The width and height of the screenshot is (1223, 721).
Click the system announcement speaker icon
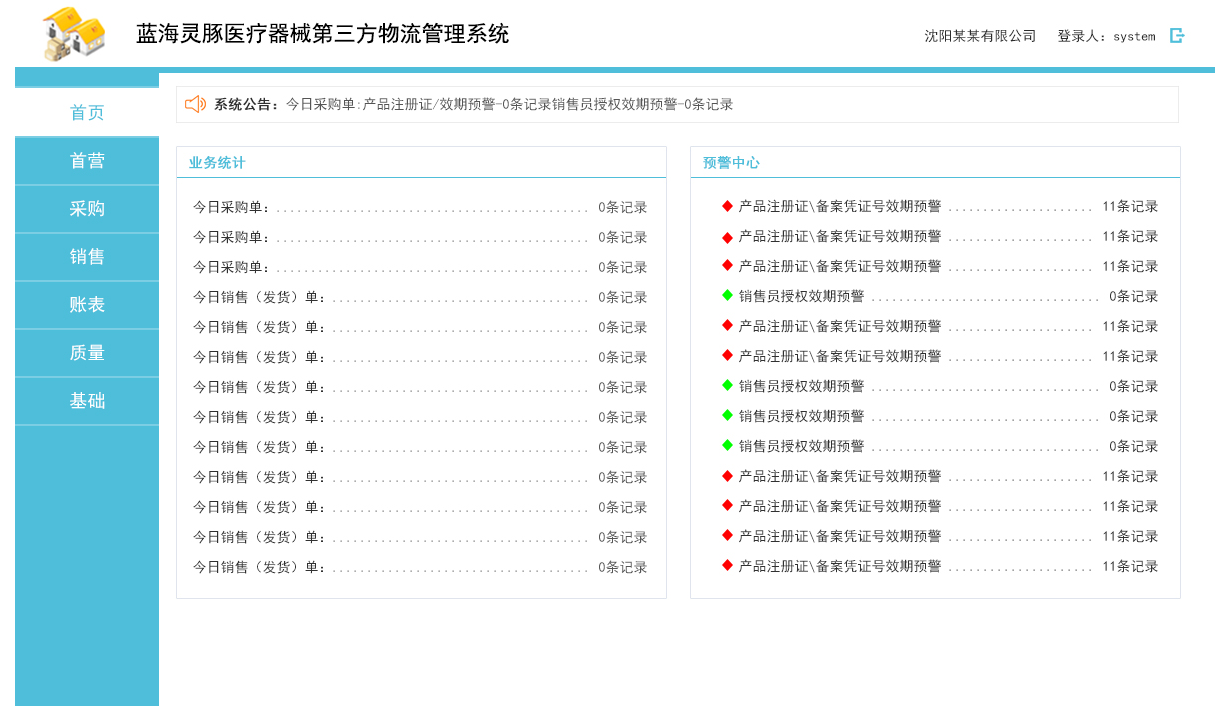coord(195,104)
